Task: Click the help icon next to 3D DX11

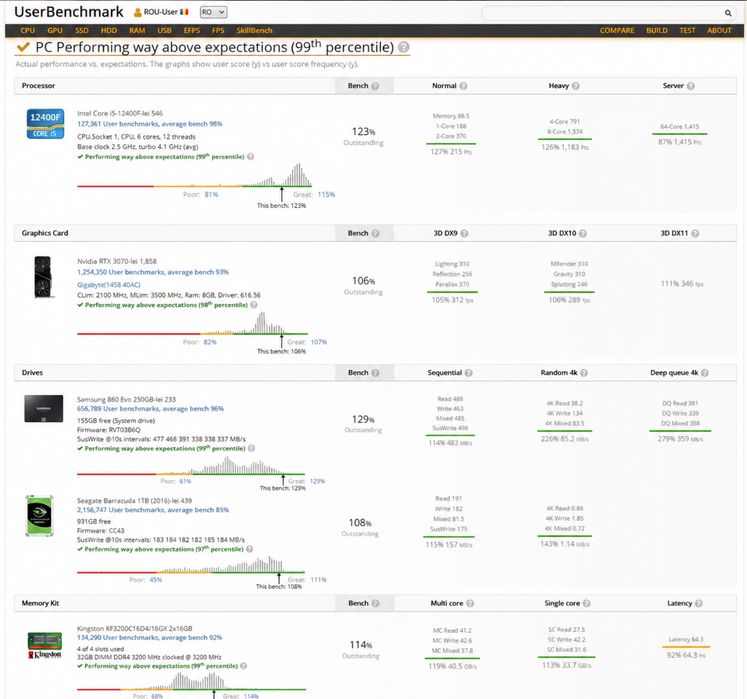Action: coord(695,233)
